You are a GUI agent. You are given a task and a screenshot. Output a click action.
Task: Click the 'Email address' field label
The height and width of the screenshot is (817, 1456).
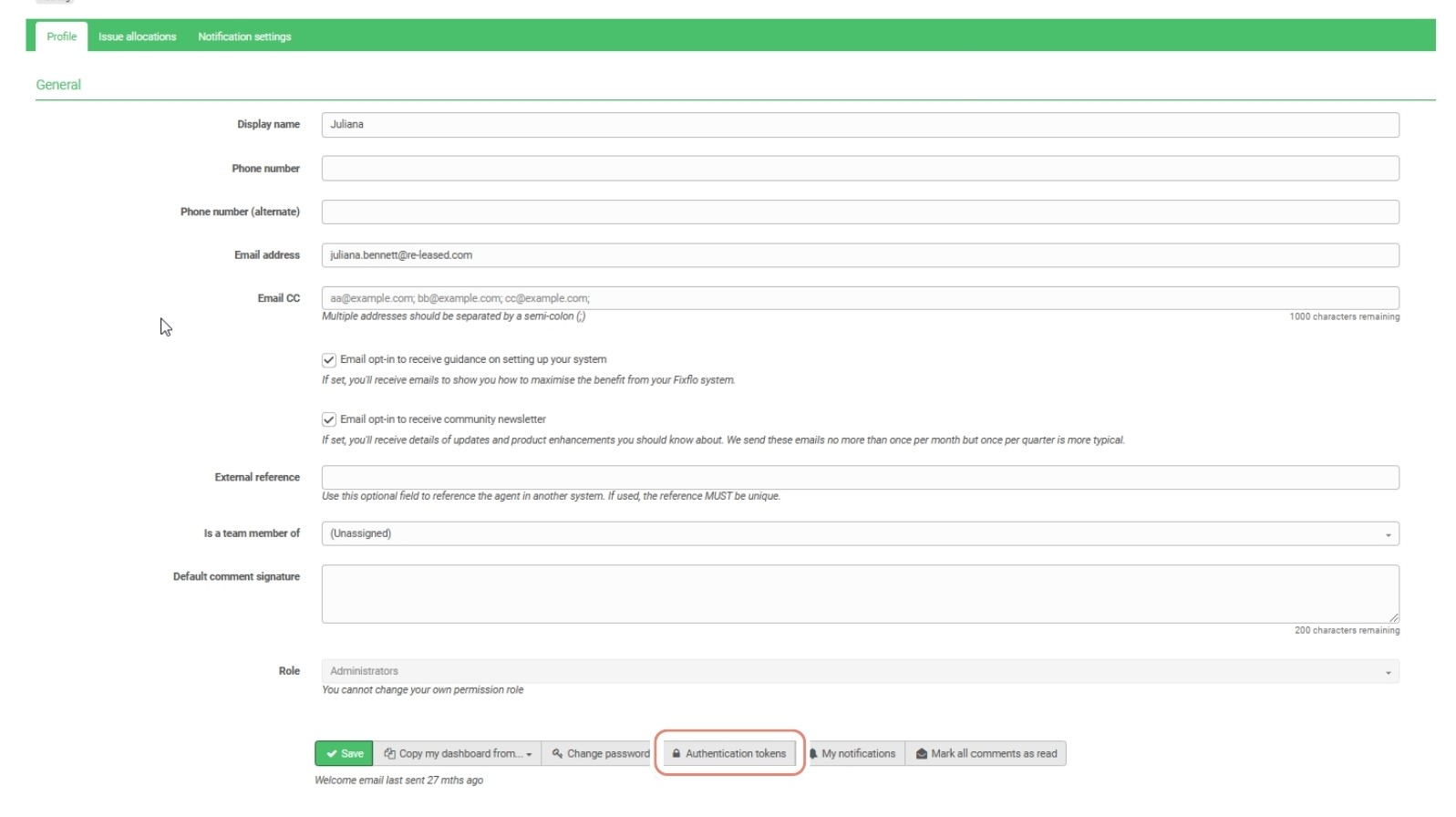click(x=267, y=255)
